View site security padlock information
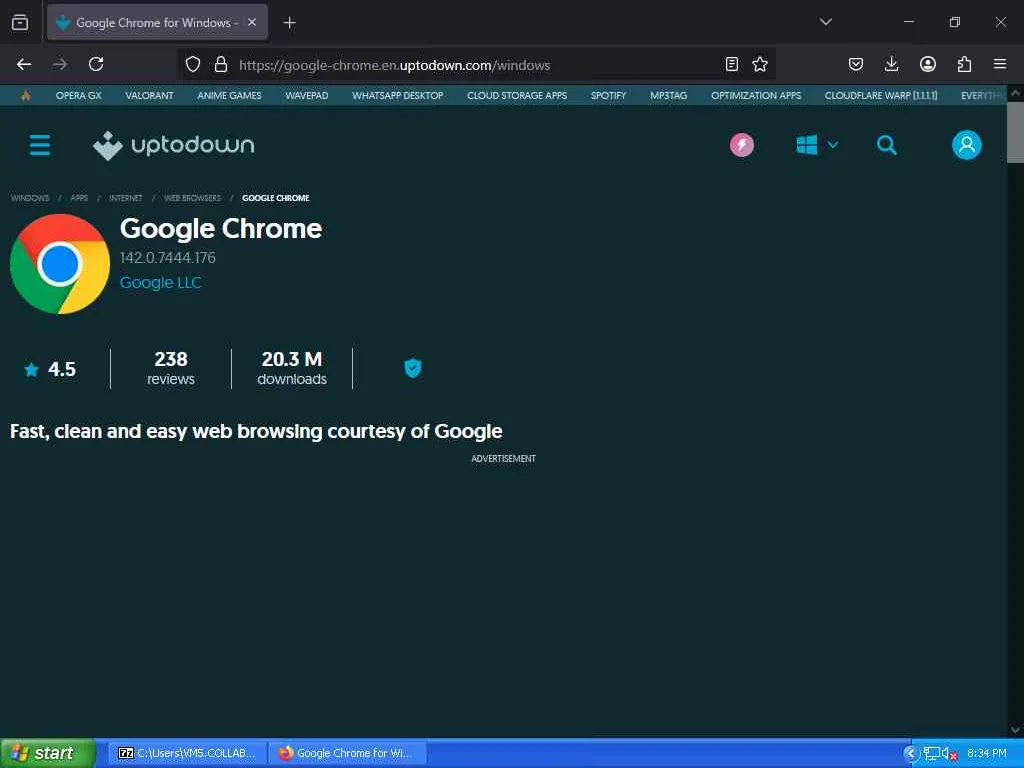This screenshot has height=768, width=1024. click(221, 64)
